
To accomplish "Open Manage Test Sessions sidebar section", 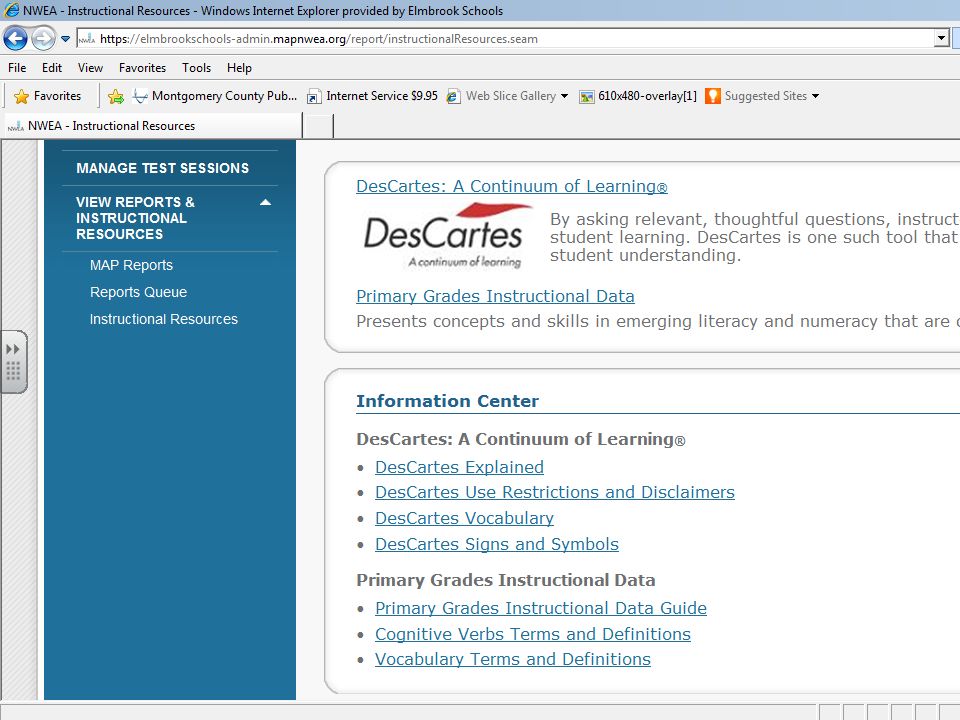I will pyautogui.click(x=162, y=168).
